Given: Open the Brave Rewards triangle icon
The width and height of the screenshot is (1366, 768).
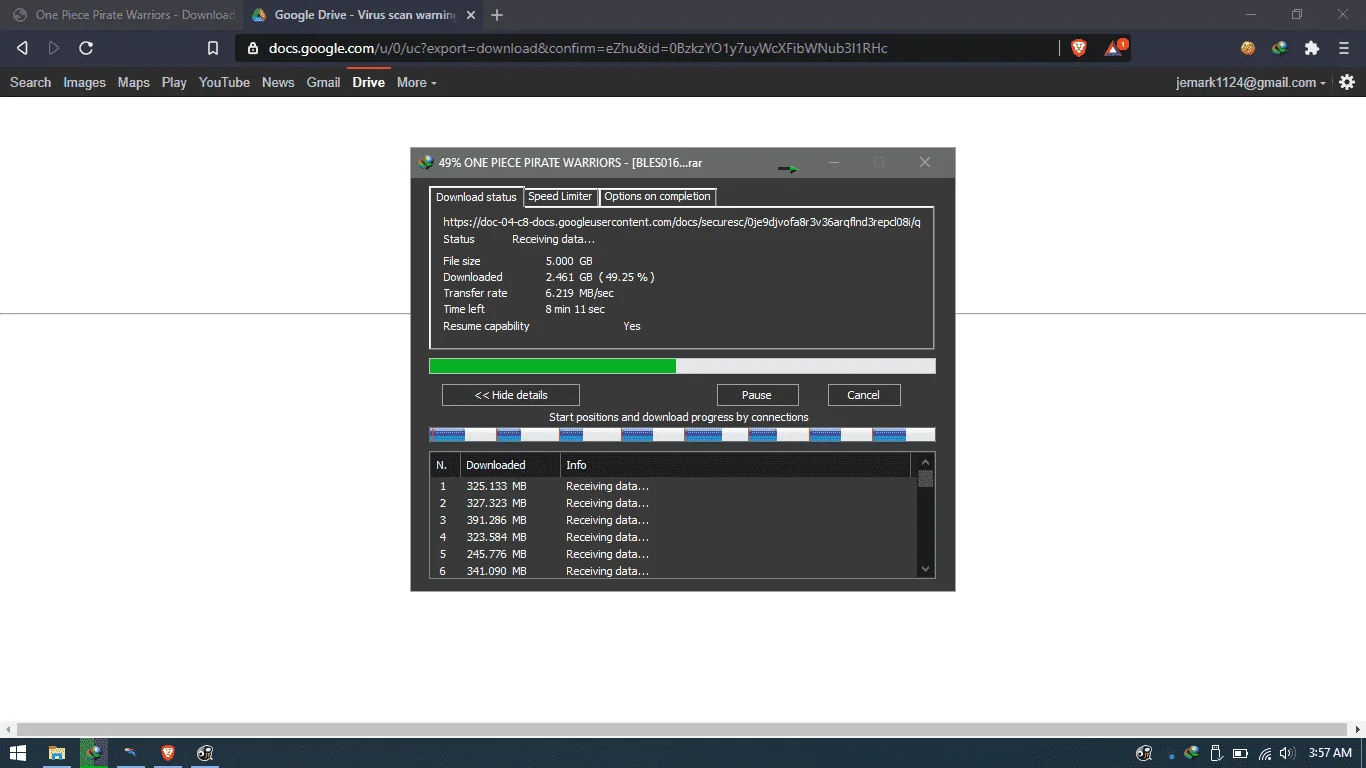Looking at the screenshot, I should pos(1114,48).
